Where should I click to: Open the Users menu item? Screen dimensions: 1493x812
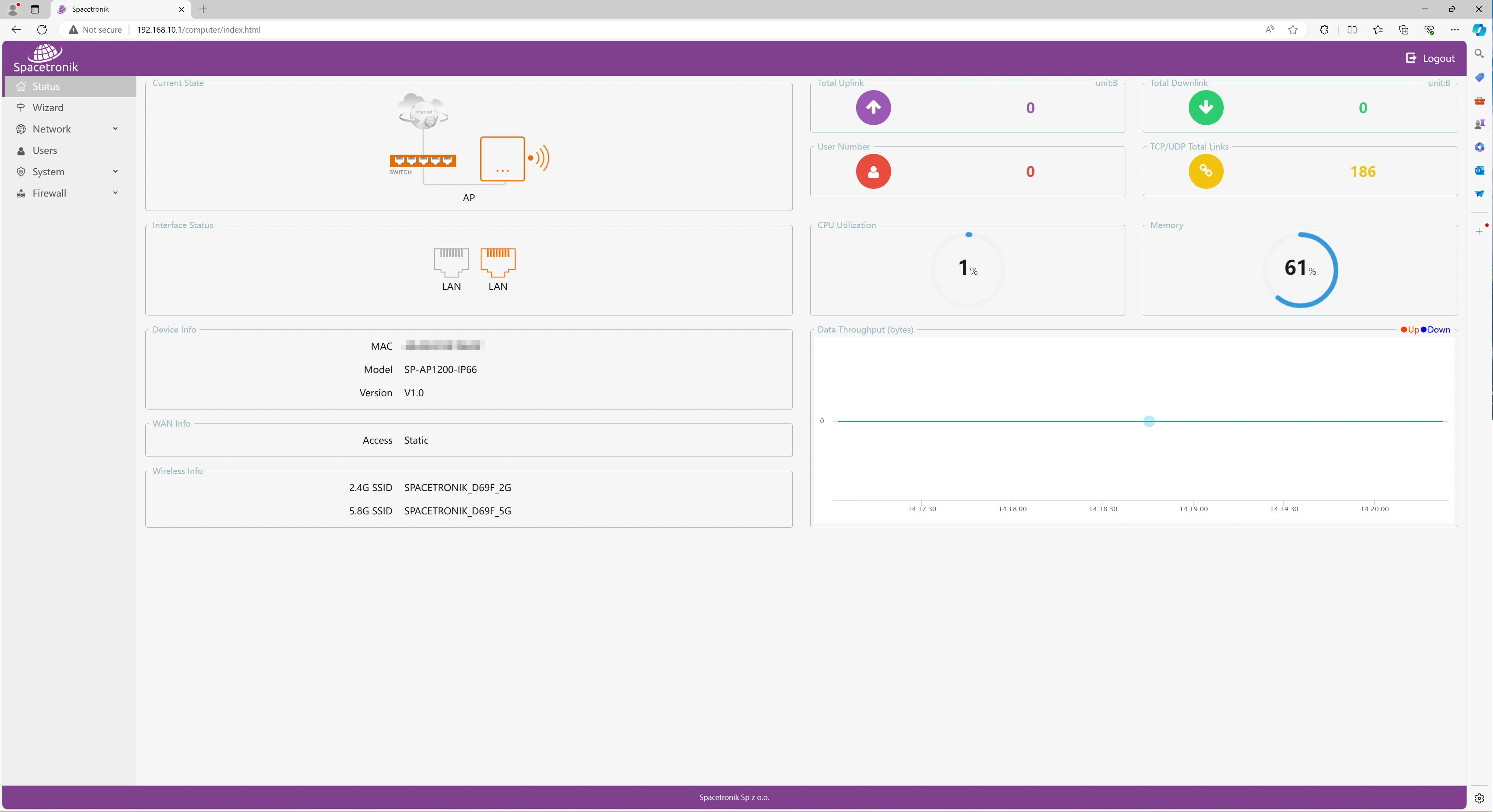pos(45,150)
